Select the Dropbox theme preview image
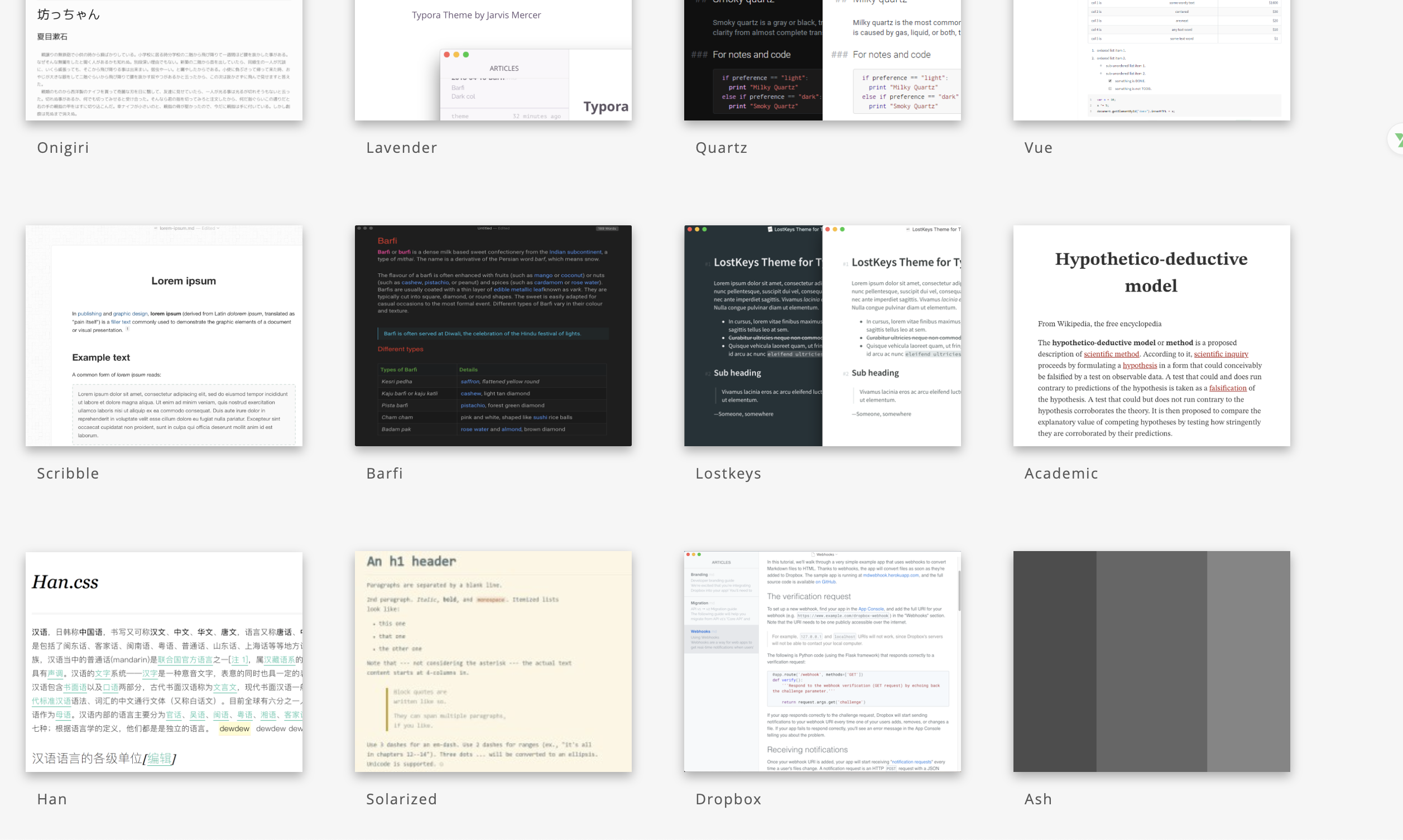 point(822,661)
